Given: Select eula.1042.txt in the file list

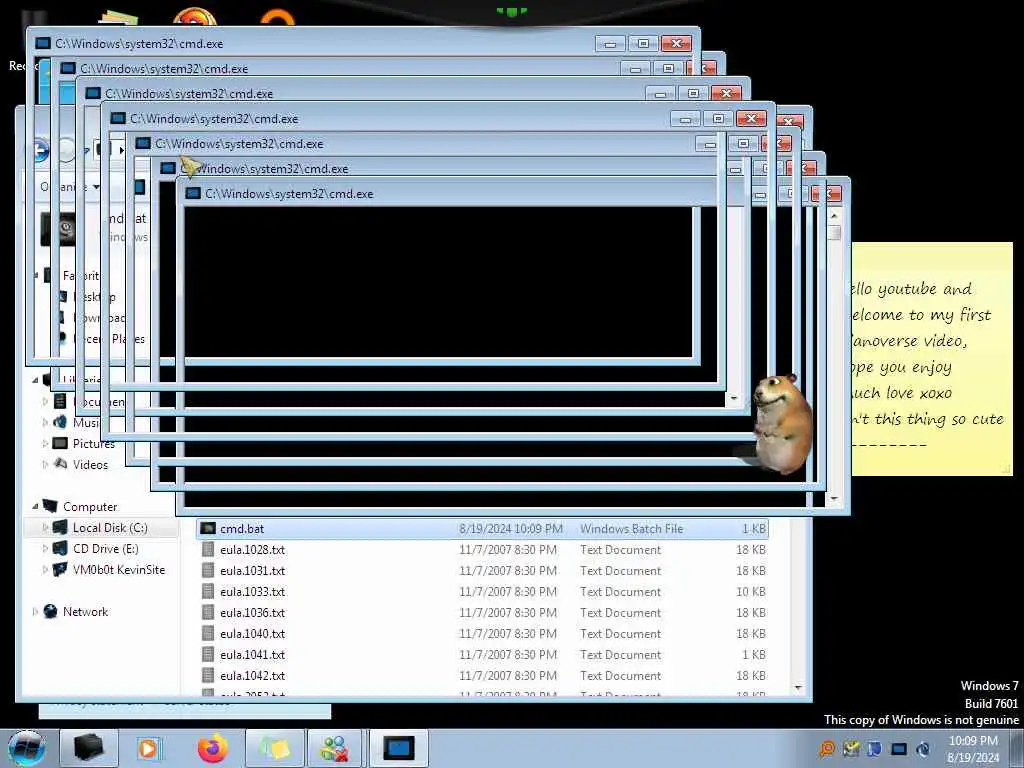Looking at the screenshot, I should tap(483, 675).
